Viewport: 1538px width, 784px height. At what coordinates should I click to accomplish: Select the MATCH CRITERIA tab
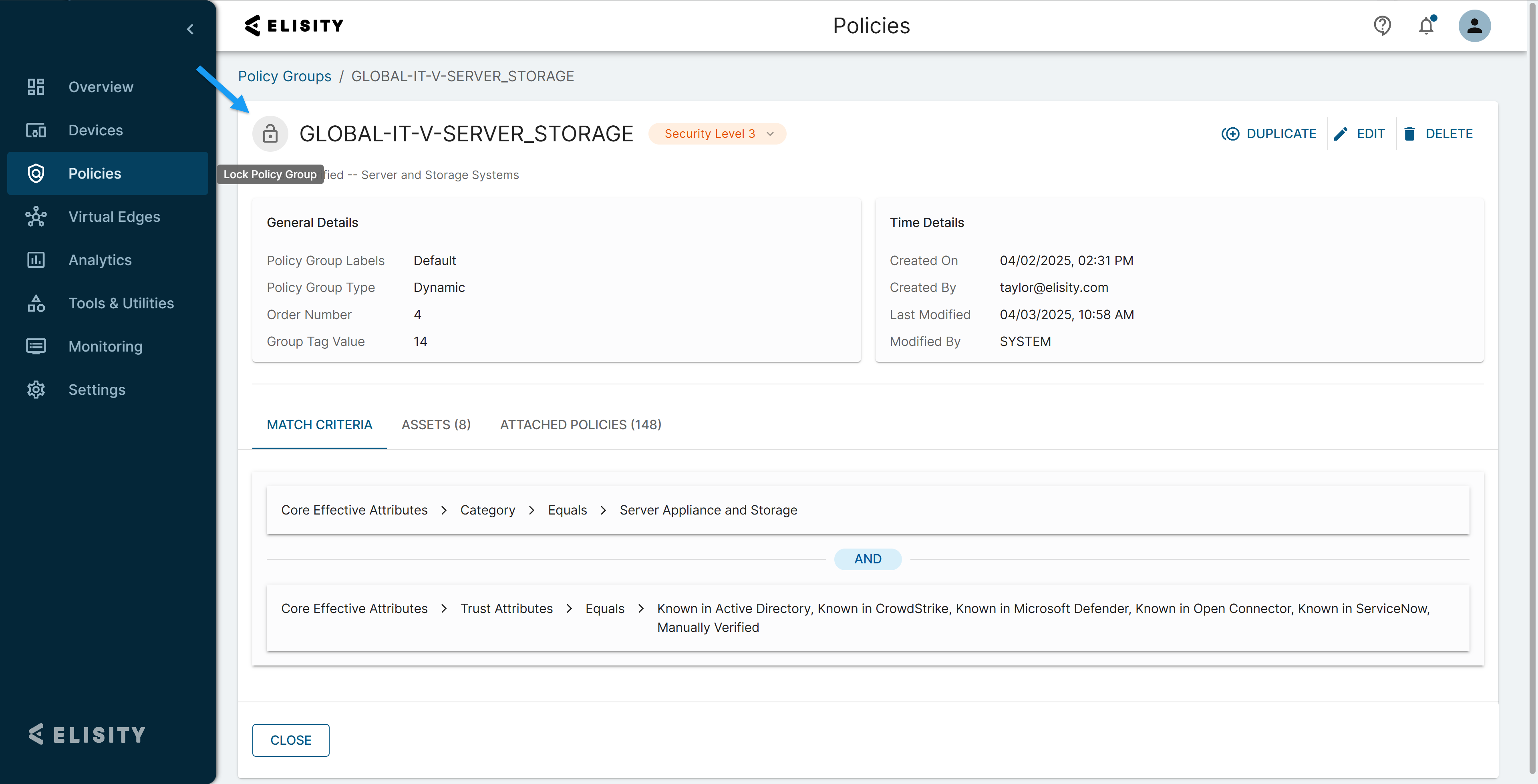[x=319, y=424]
